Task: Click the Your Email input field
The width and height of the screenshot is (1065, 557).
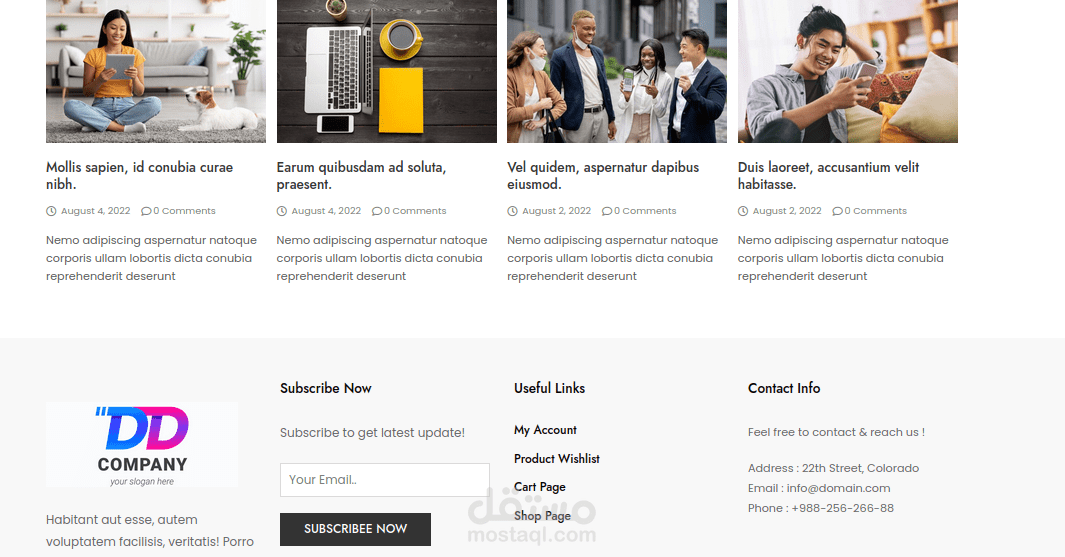Action: pyautogui.click(x=384, y=480)
